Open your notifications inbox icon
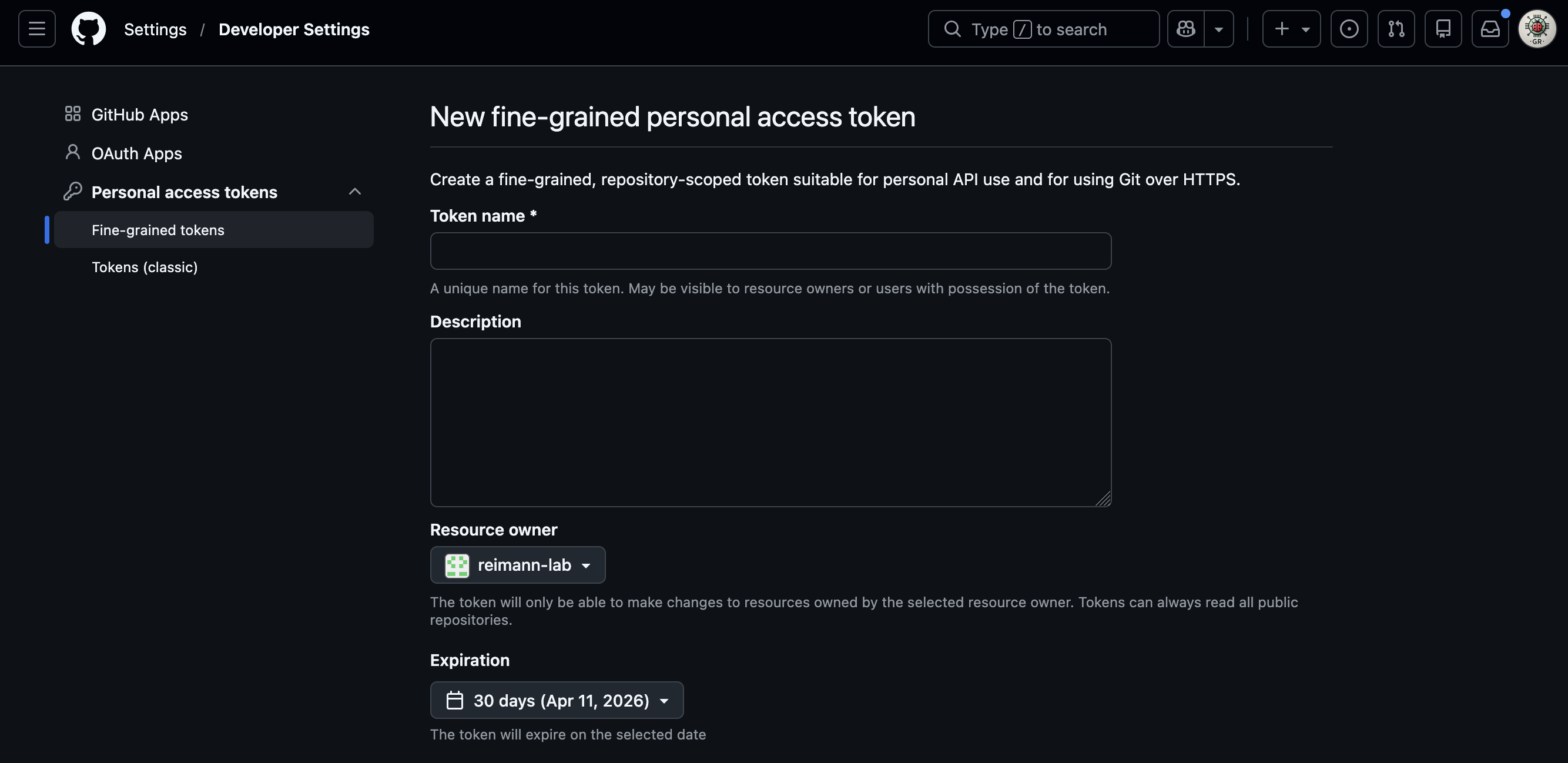 pyautogui.click(x=1489, y=29)
